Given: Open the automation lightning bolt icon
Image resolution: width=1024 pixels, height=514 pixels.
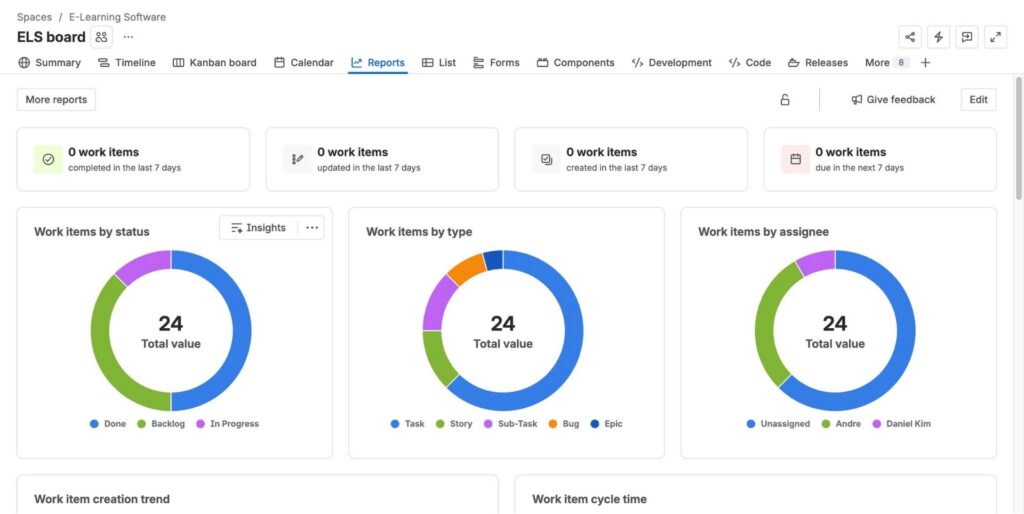Looking at the screenshot, I should pyautogui.click(x=938, y=37).
